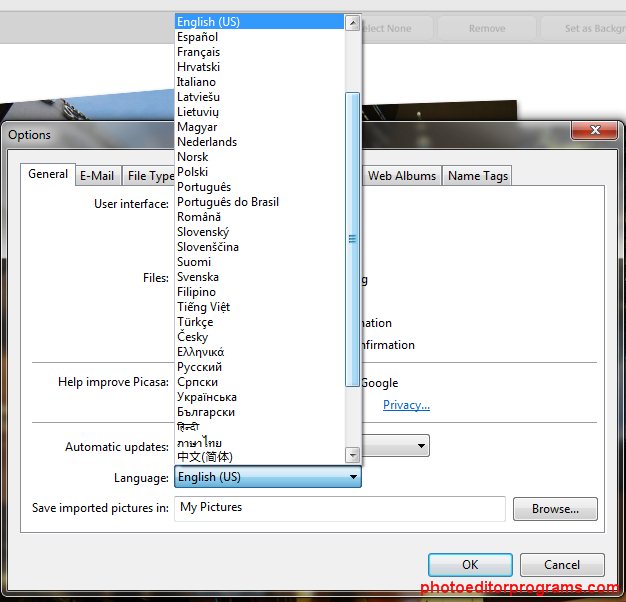Choose Tiếng Việt language option
This screenshot has width=626, height=602.
click(x=203, y=307)
